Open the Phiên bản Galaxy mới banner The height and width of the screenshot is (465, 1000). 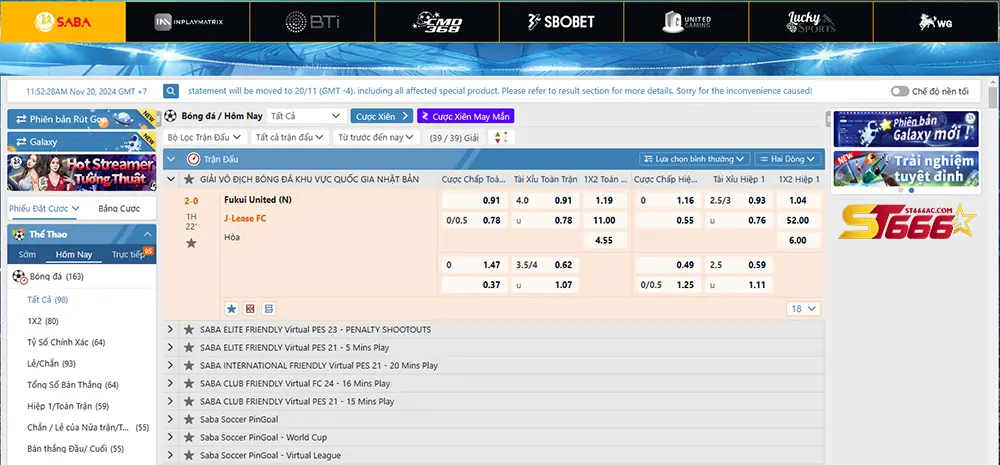[906, 129]
